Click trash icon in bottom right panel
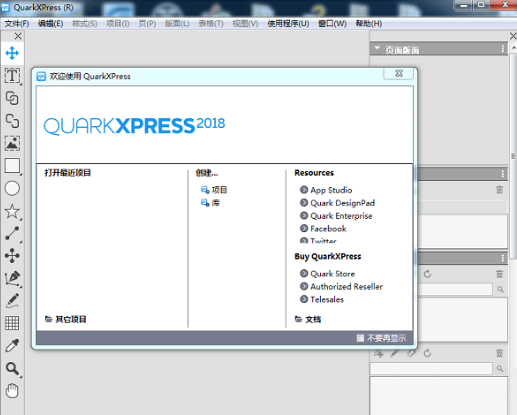The image size is (517, 415). click(x=499, y=353)
